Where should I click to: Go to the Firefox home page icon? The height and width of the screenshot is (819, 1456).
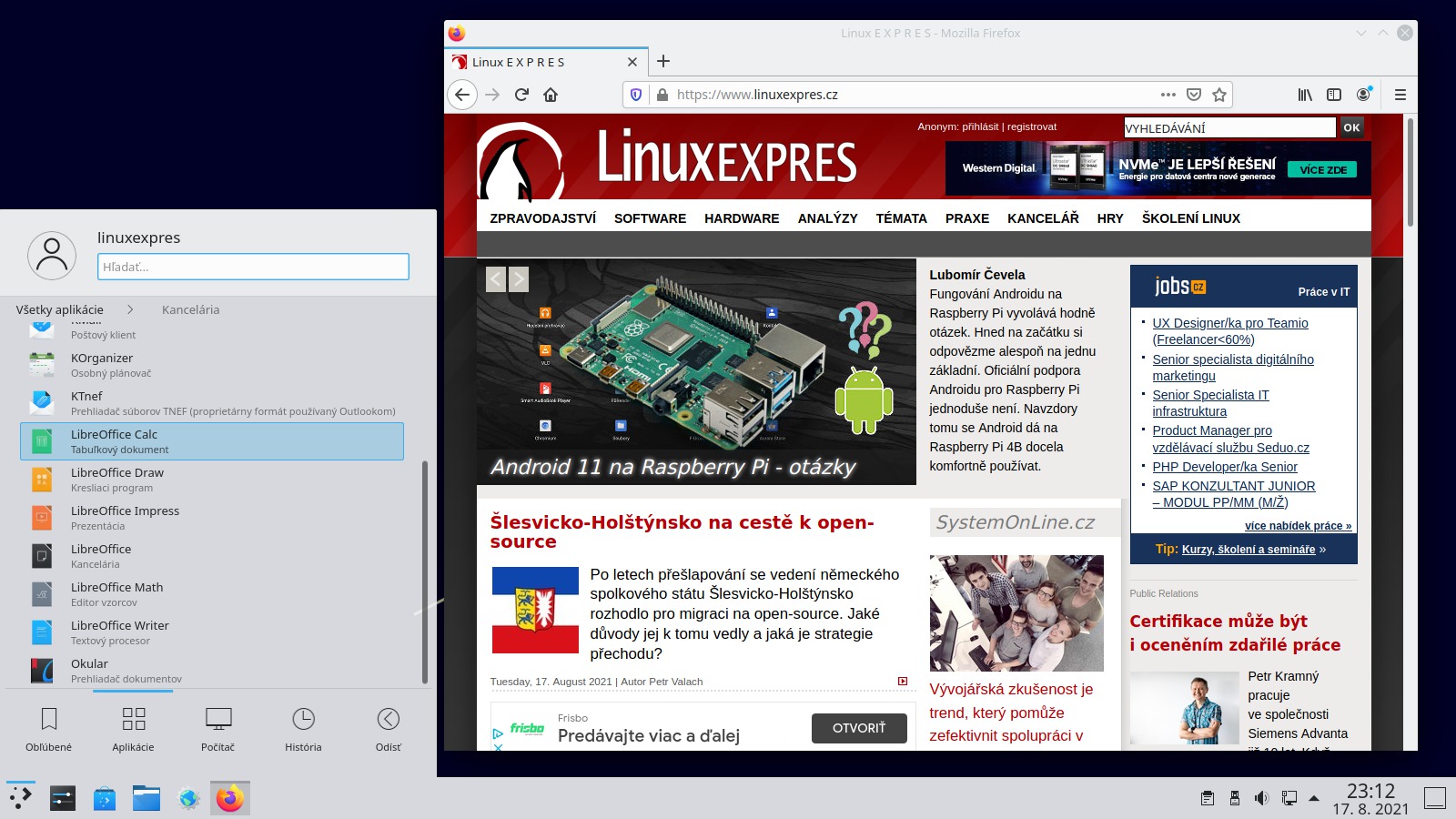click(x=551, y=95)
